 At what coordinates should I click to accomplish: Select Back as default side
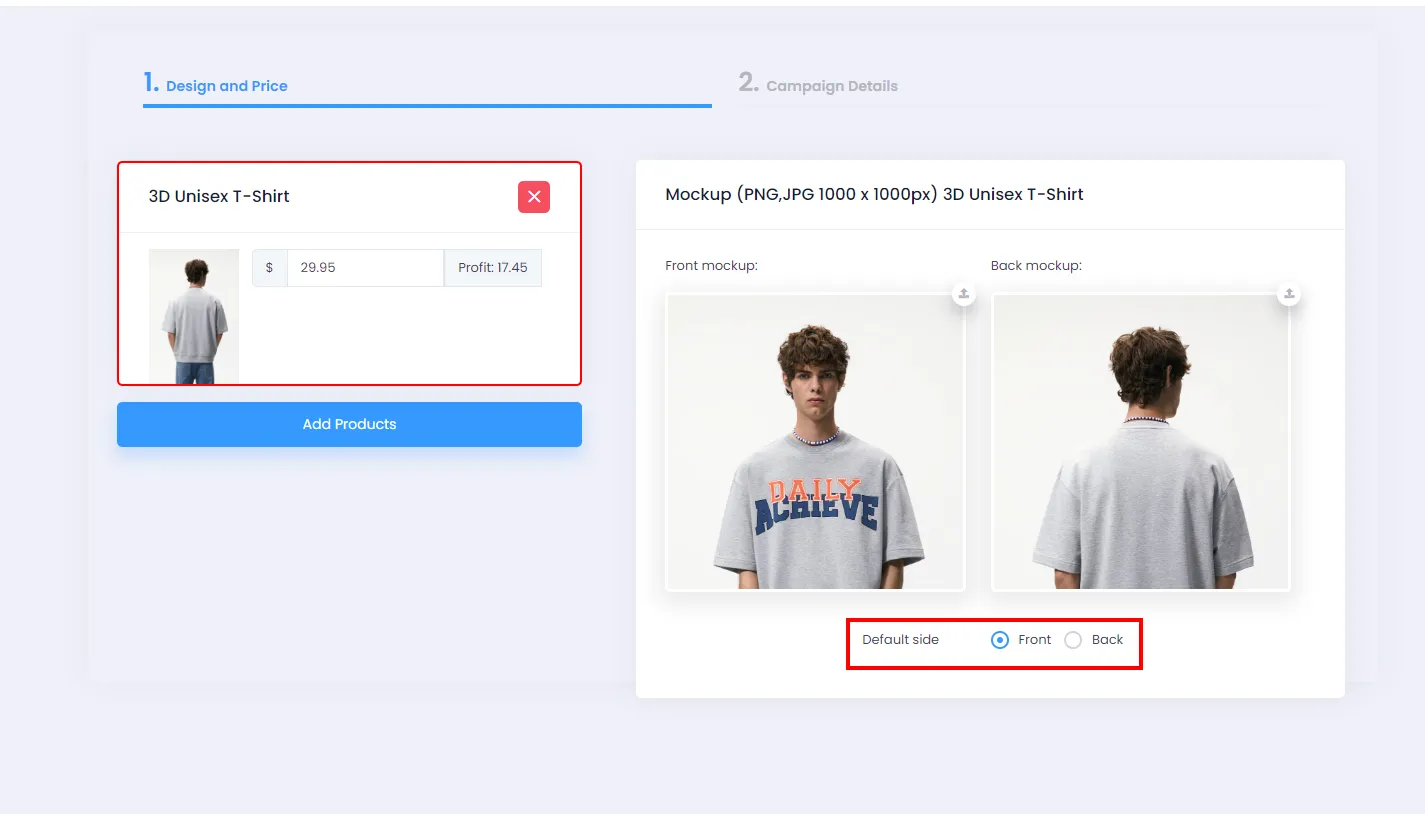pos(1073,640)
